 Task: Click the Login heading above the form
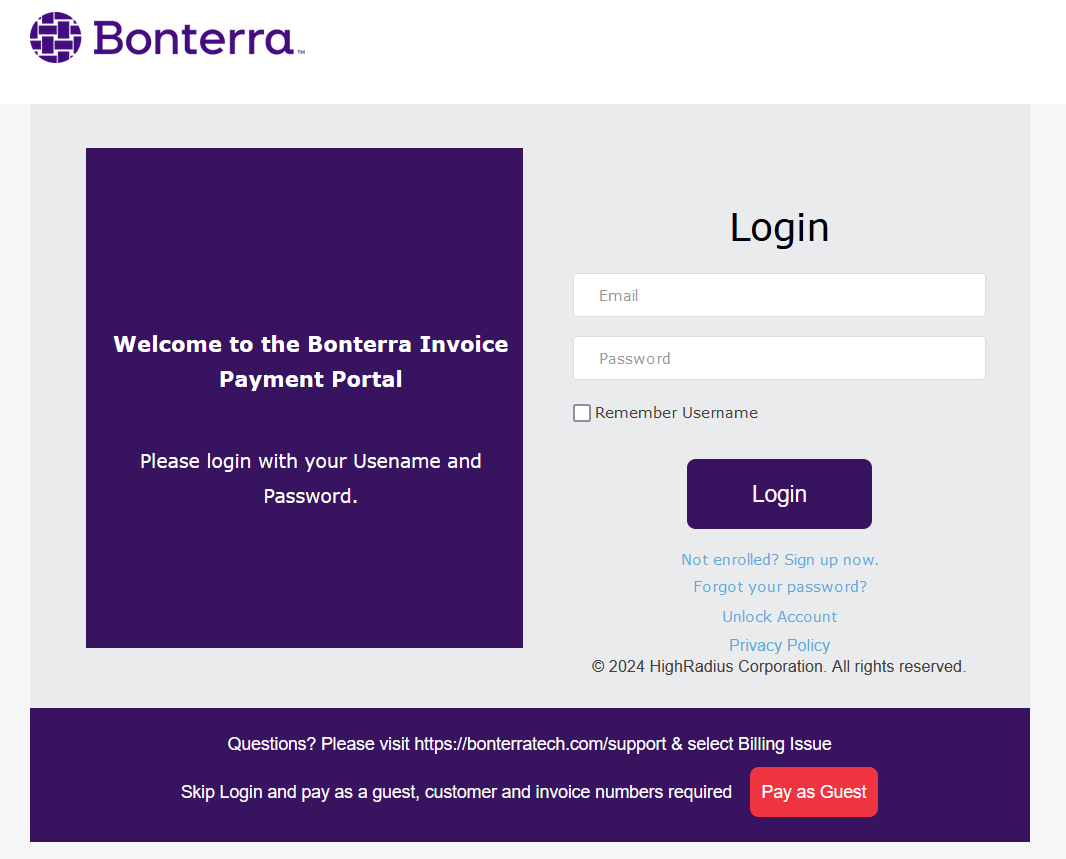(x=779, y=227)
